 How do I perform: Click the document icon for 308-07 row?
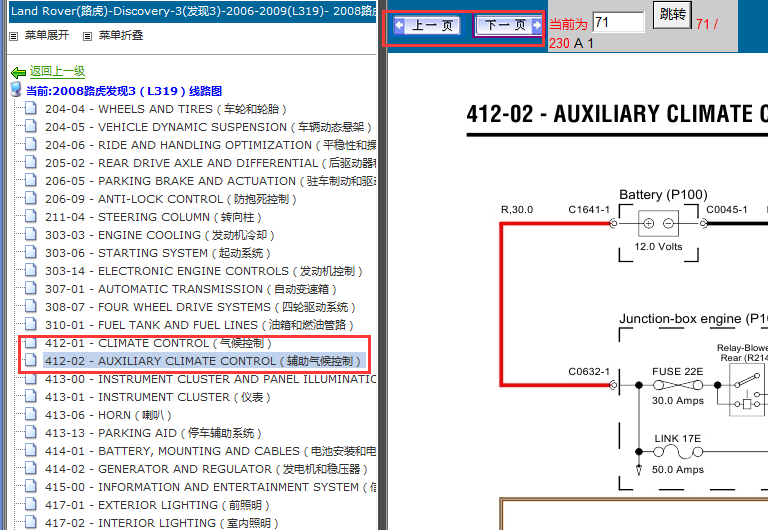pos(30,306)
